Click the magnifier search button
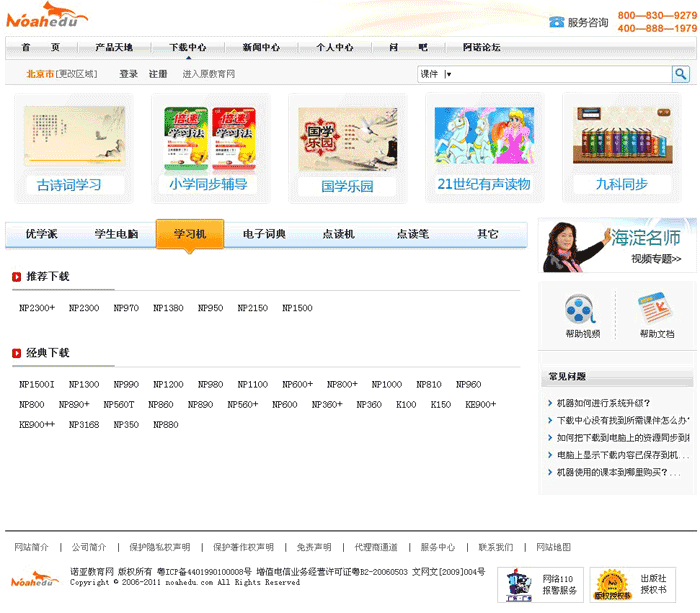700x613 pixels. [680, 74]
